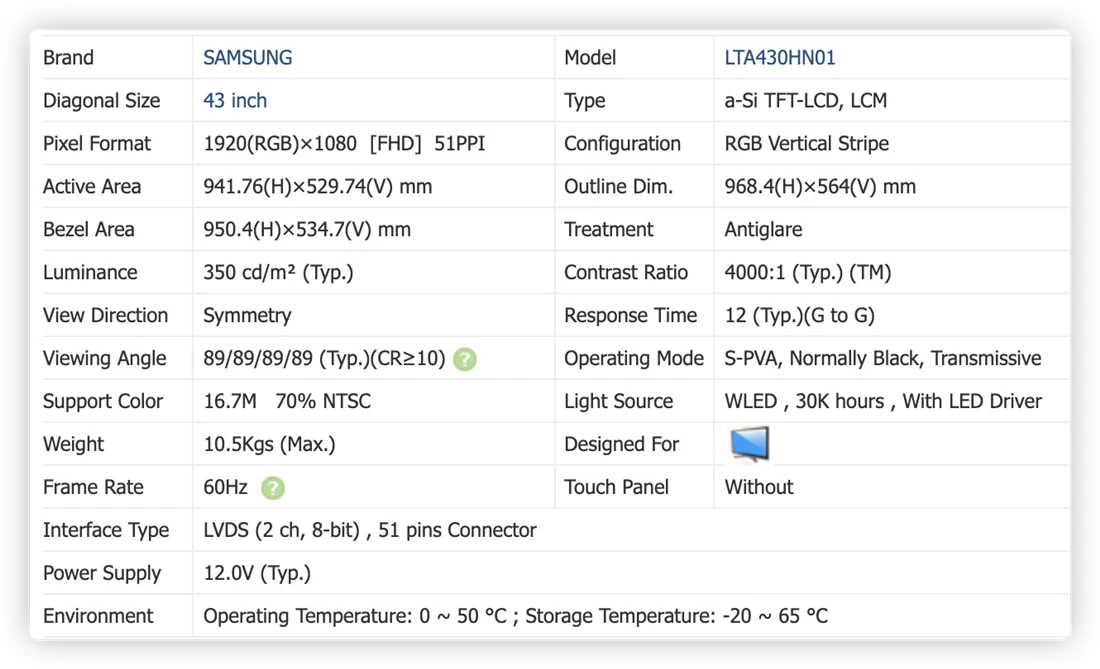The image size is (1100, 669).
Task: Click the S-PVA, Normally Black, Transmissive value
Action: pyautogui.click(x=883, y=358)
